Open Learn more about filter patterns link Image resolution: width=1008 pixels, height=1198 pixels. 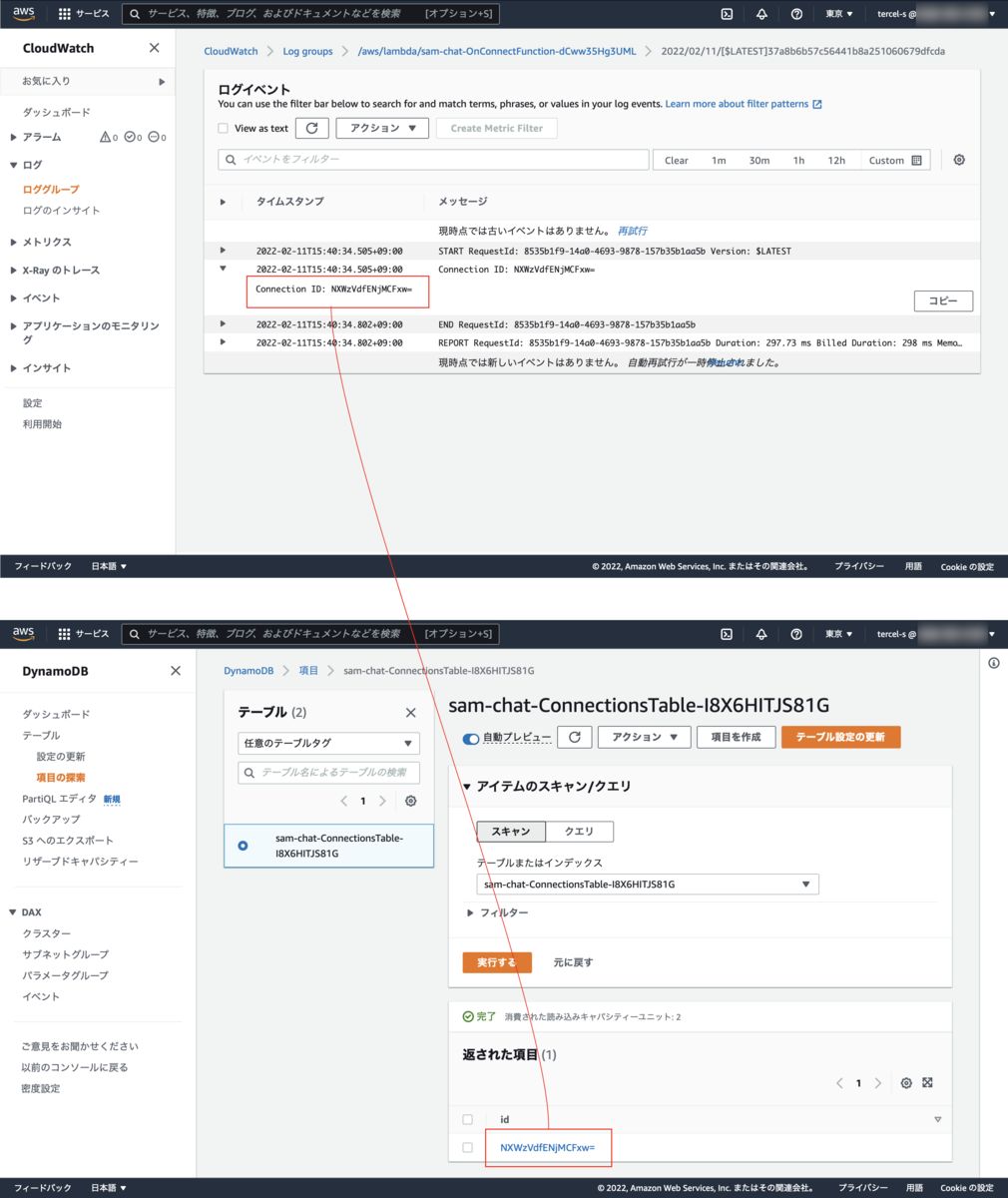pos(744,104)
